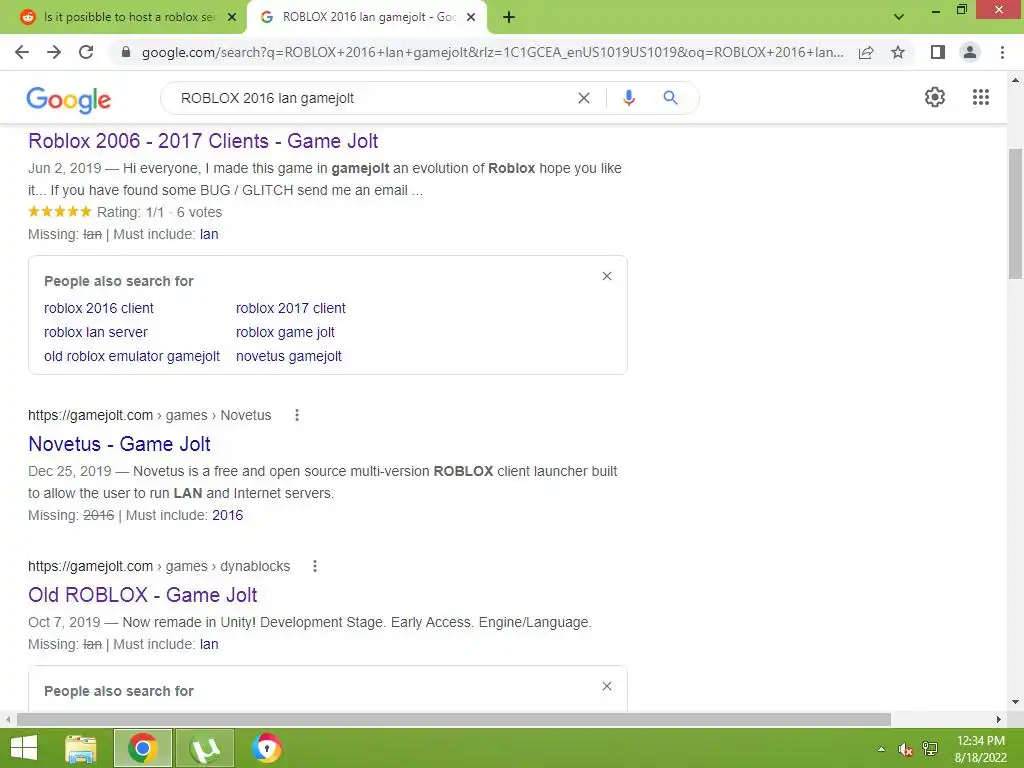The height and width of the screenshot is (768, 1024).
Task: Share this page via address bar icon
Action: (866, 52)
